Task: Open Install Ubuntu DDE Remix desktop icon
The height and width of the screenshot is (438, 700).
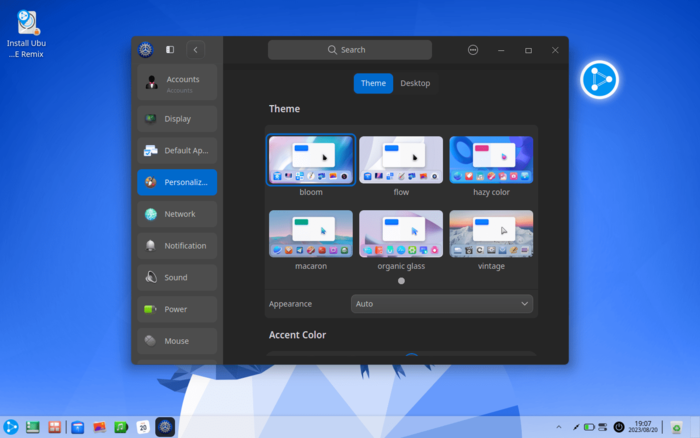Action: pos(26,34)
